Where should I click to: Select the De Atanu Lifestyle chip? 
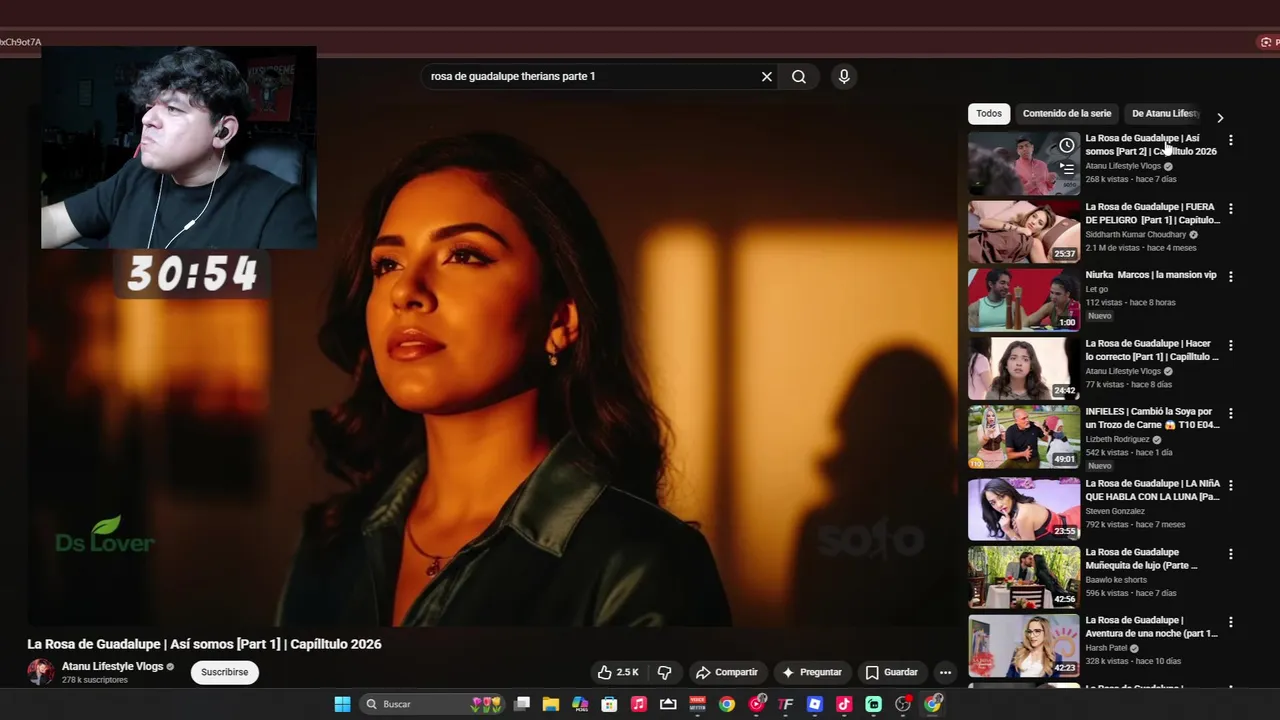(1164, 113)
